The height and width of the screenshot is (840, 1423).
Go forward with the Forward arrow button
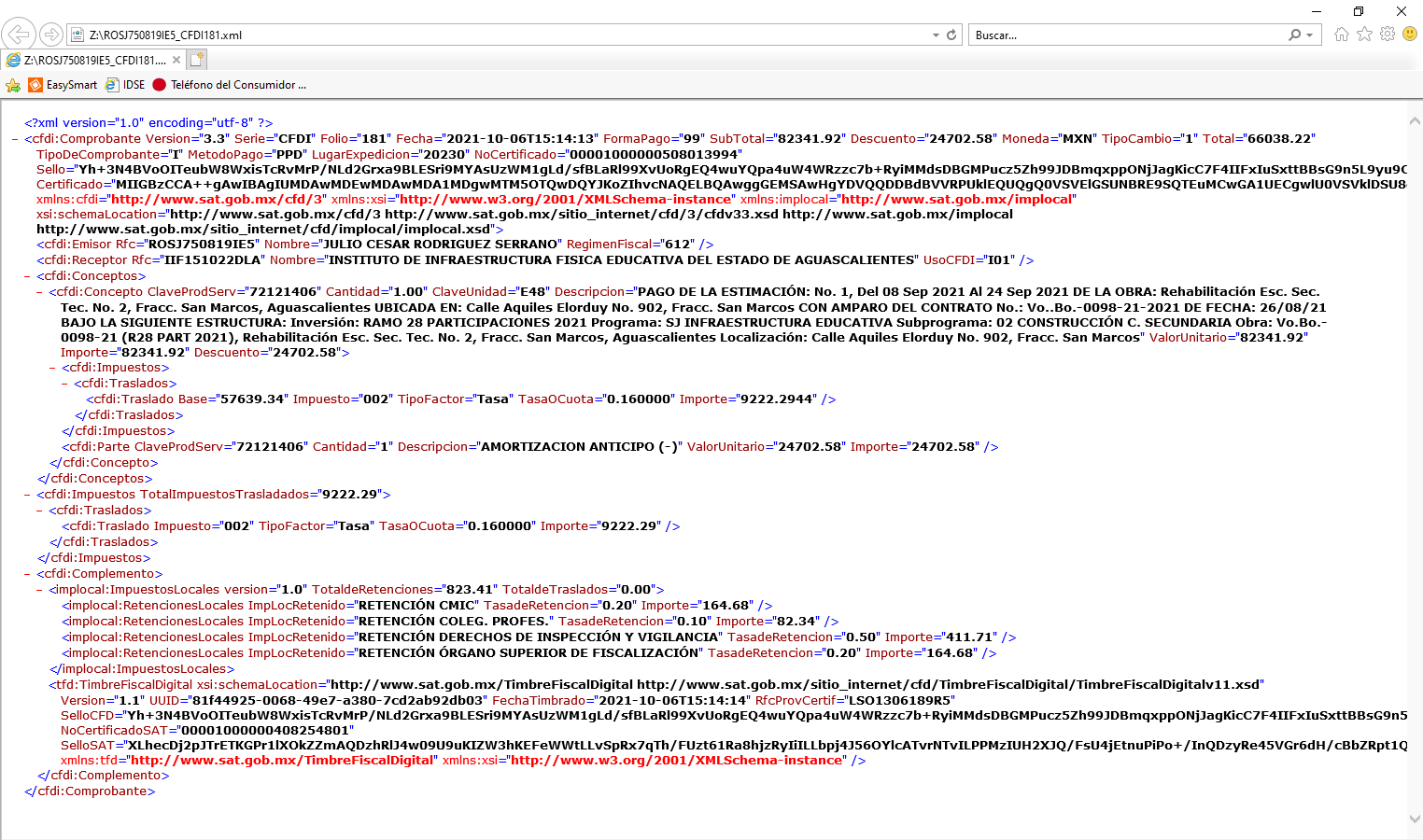pos(51,35)
